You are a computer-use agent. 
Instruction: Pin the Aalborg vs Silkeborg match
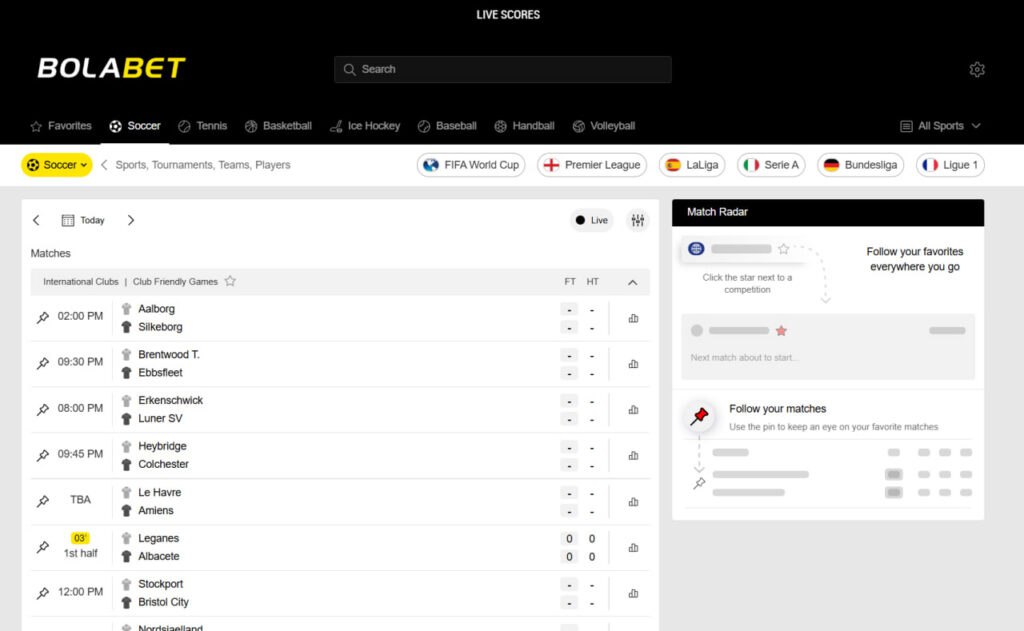point(43,317)
